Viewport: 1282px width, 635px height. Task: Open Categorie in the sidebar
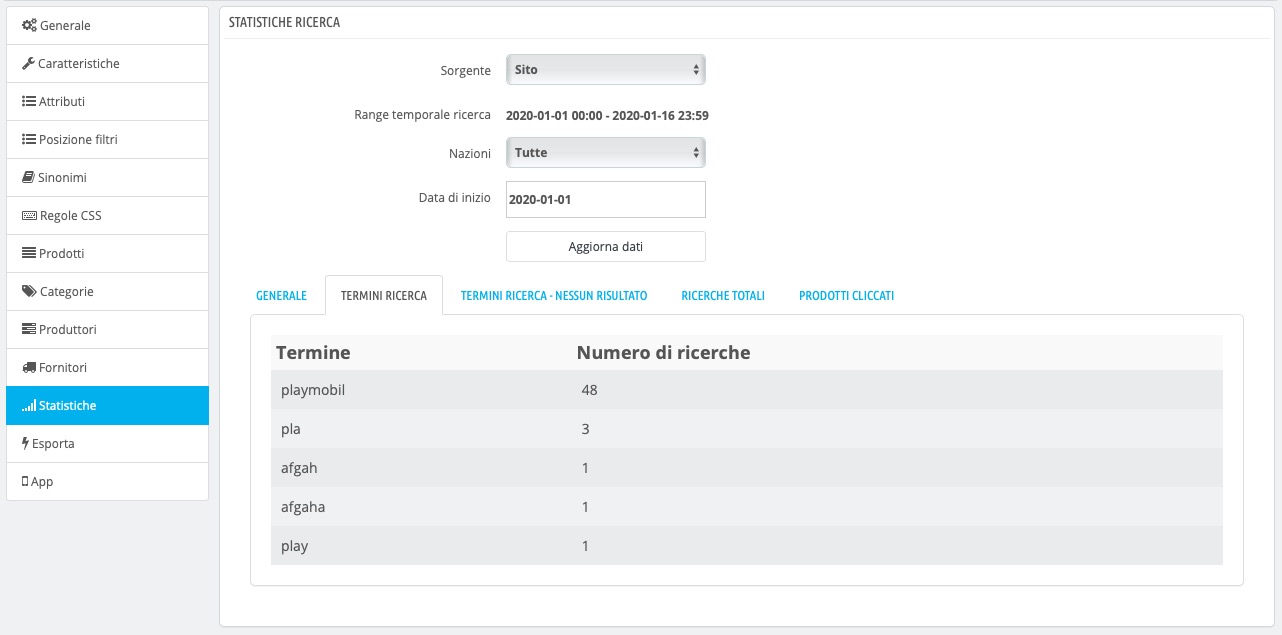click(108, 291)
